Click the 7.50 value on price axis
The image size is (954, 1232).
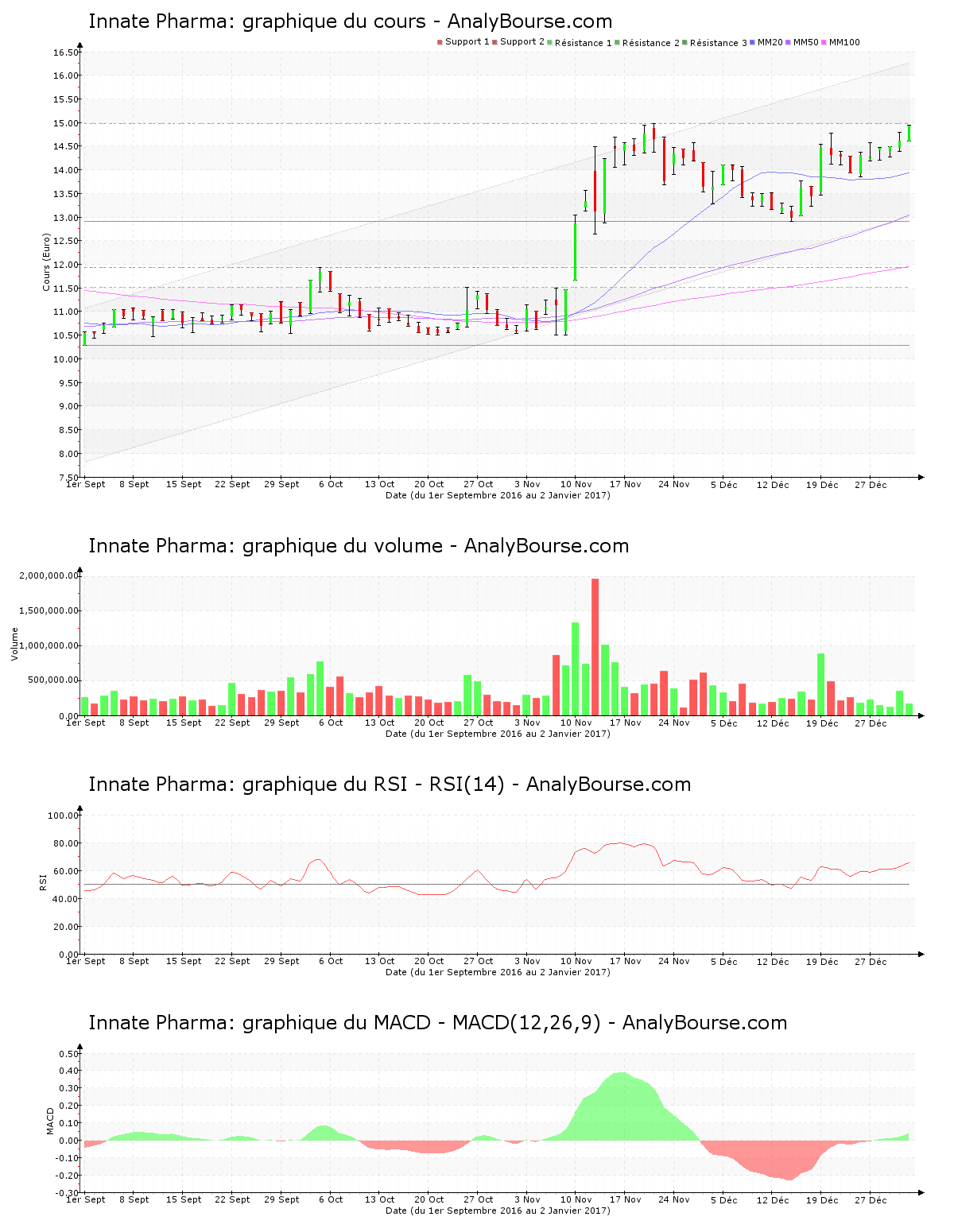pos(68,477)
